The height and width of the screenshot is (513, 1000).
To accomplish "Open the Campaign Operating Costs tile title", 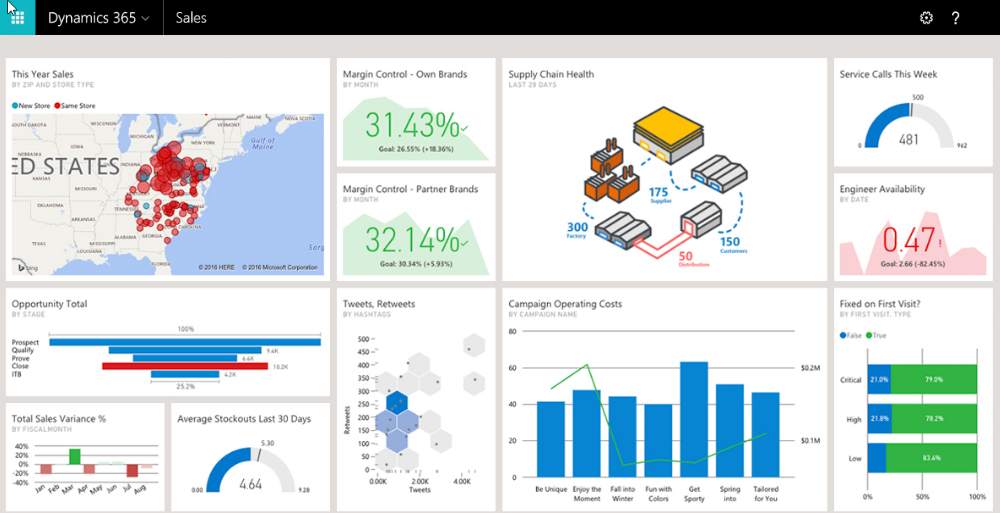I will tap(564, 304).
